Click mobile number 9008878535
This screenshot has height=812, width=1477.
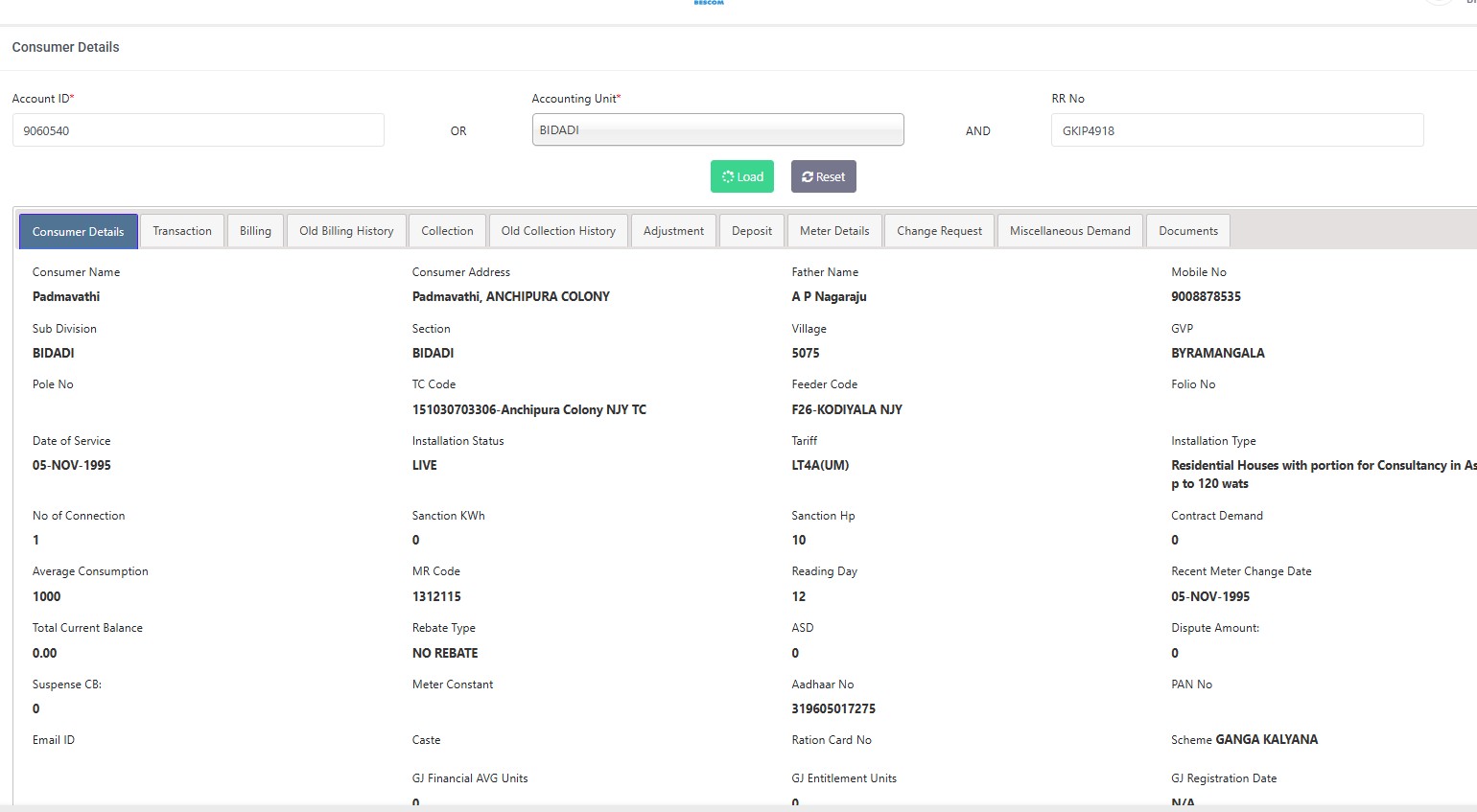click(x=1206, y=296)
